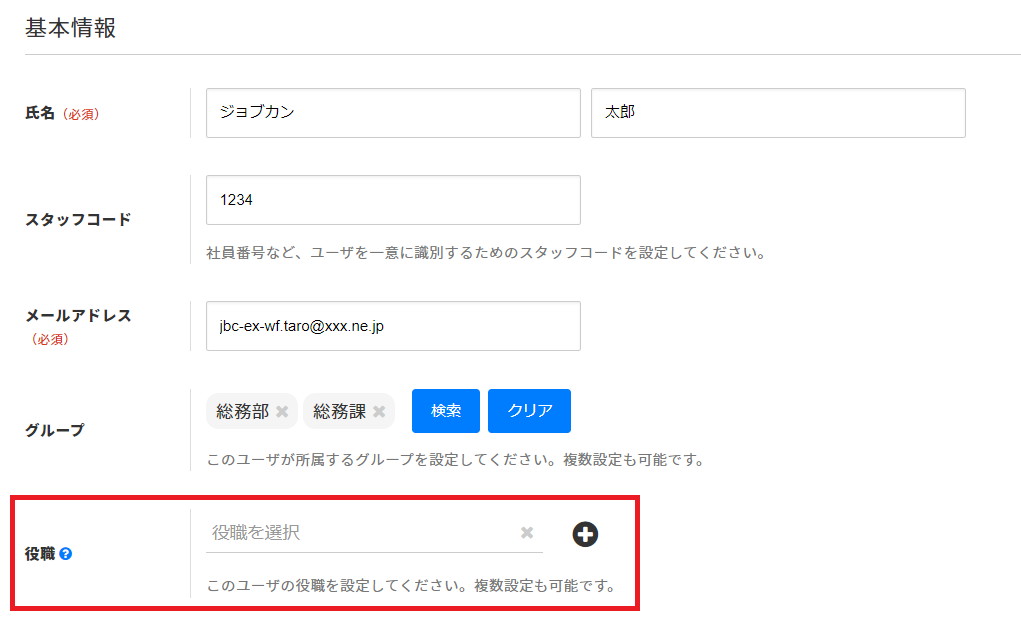
Task: Click the 基本情報 section heading
Action: click(71, 28)
